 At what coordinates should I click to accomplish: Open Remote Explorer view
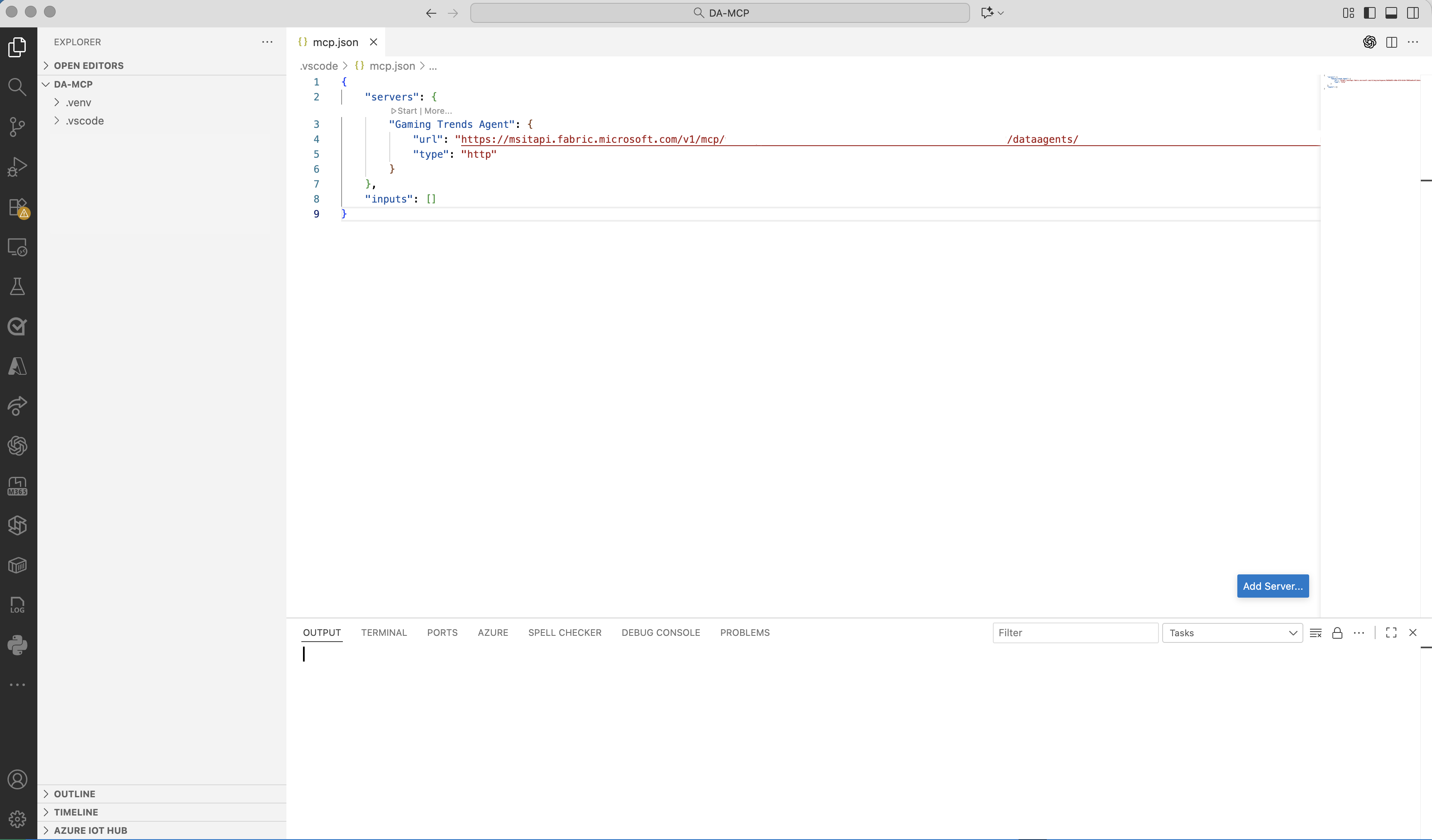[x=17, y=247]
